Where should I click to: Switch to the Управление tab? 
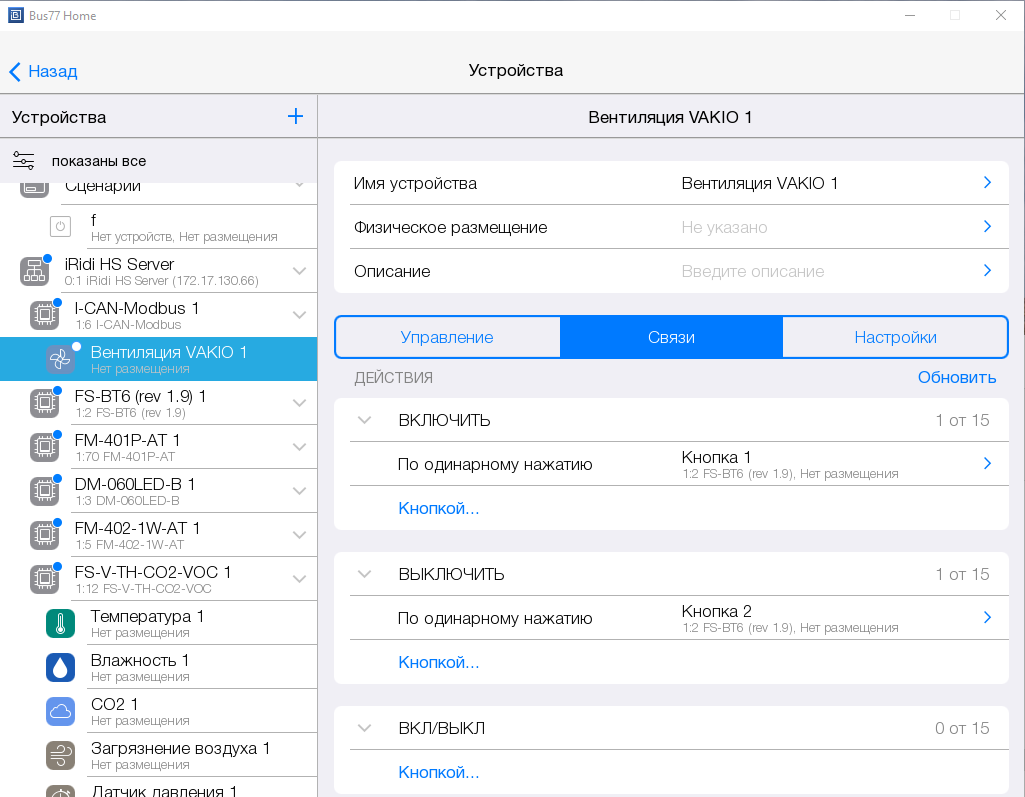(447, 337)
